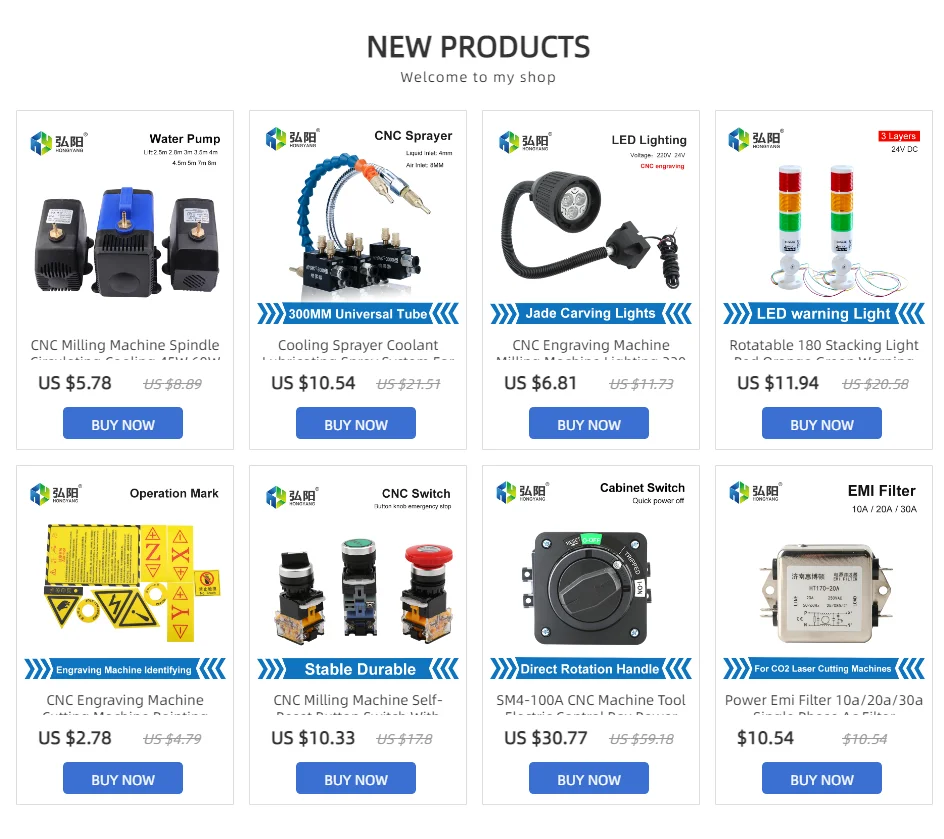Click the red 3 Layers badge
The width and height of the screenshot is (944, 839).
pyautogui.click(x=898, y=136)
